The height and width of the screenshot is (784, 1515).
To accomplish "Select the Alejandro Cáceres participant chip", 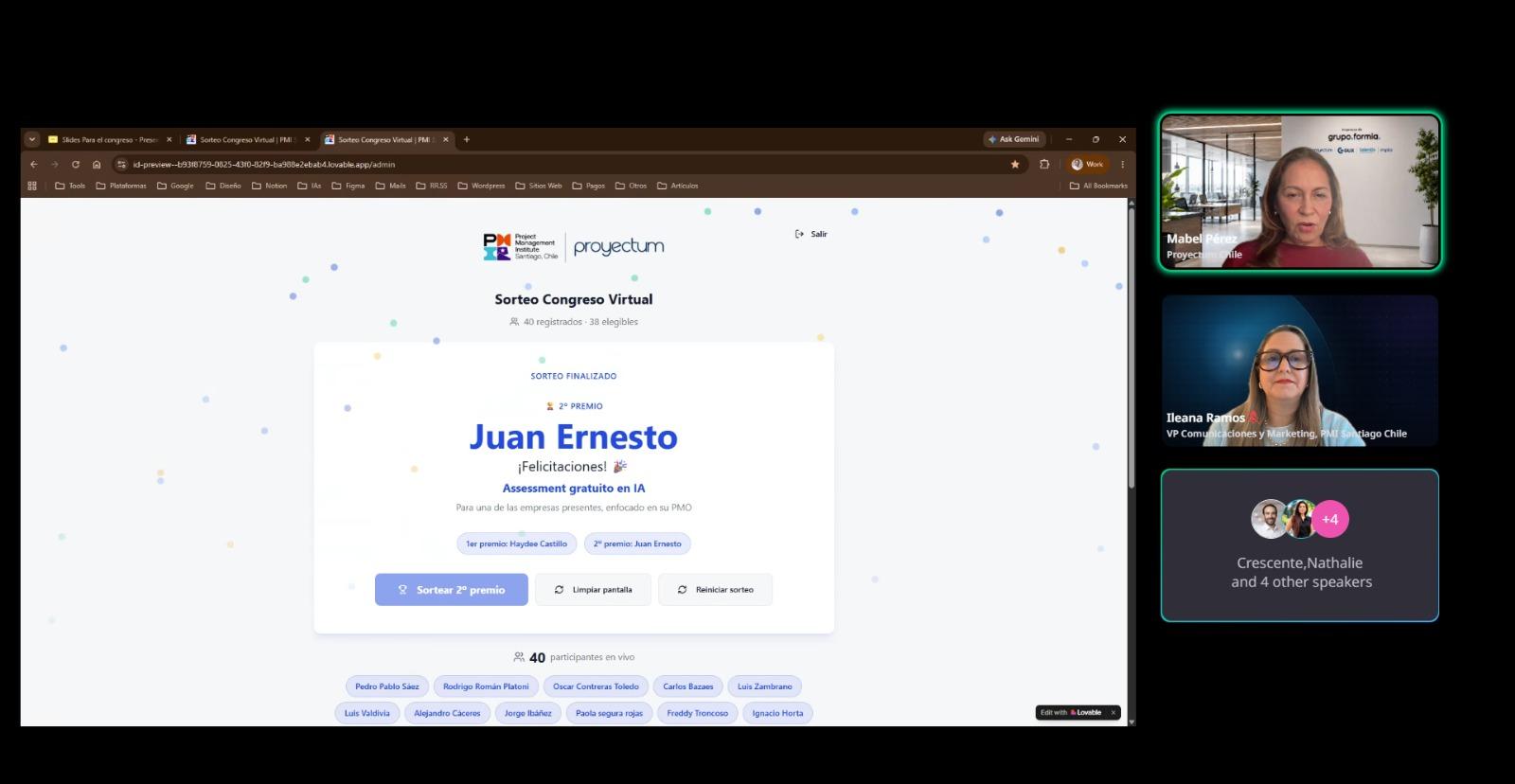I will pyautogui.click(x=447, y=713).
